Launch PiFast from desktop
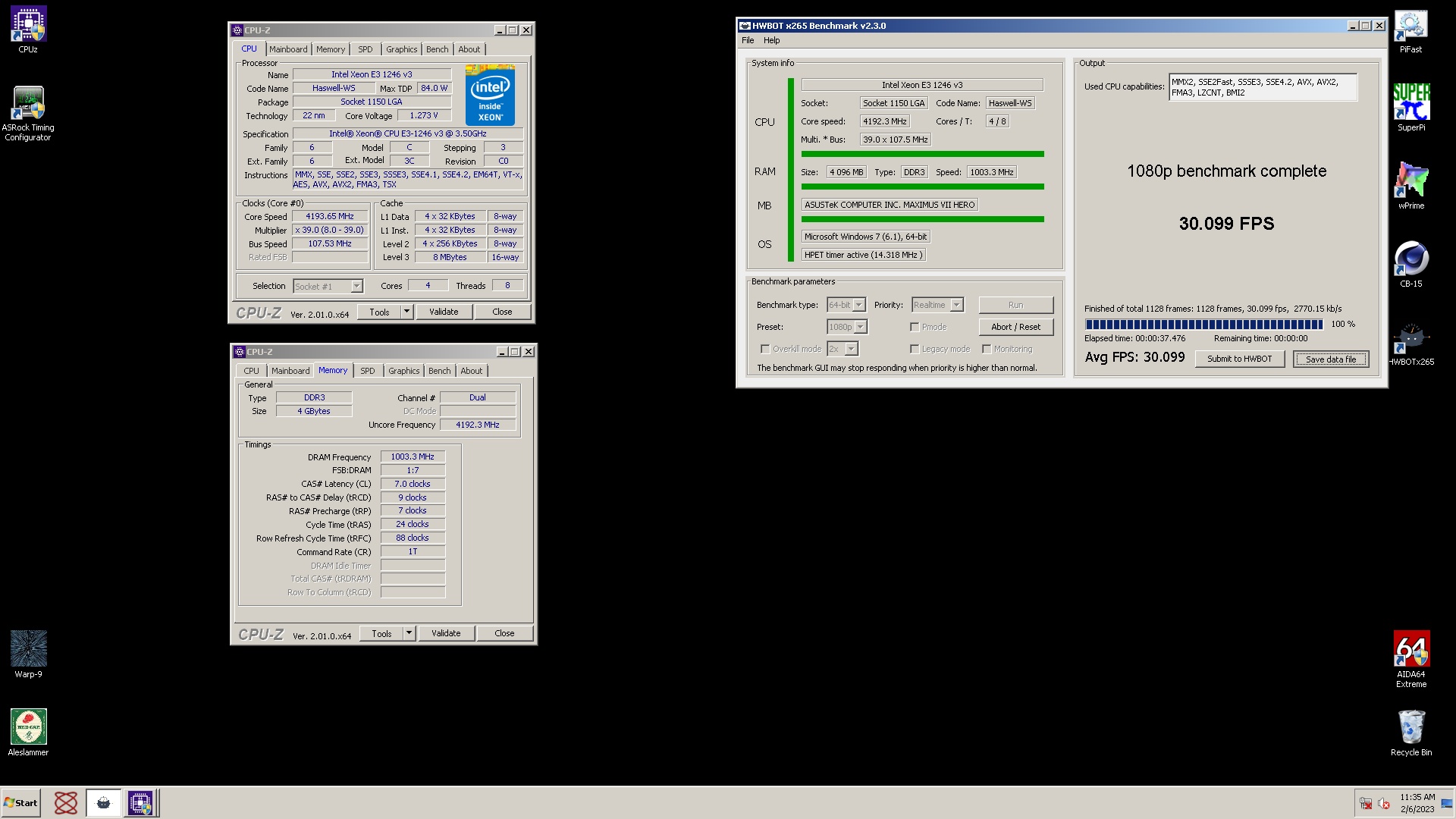The height and width of the screenshot is (819, 1456). pos(1410,30)
